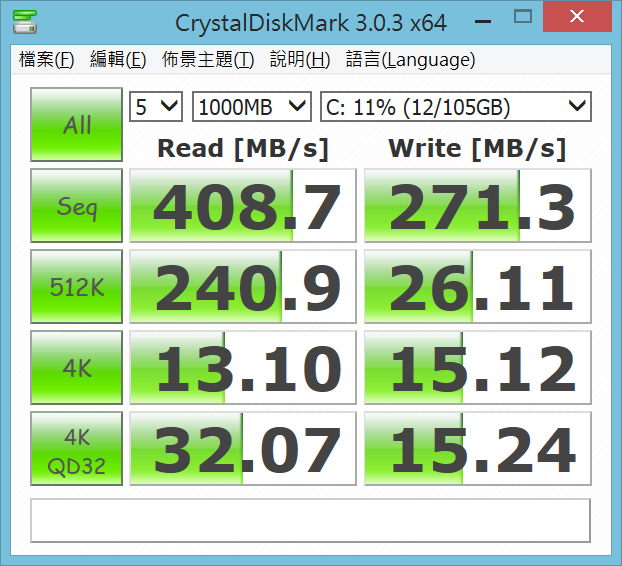Start the 4K QD32 benchmark test
This screenshot has height=566, width=622.
77,448
